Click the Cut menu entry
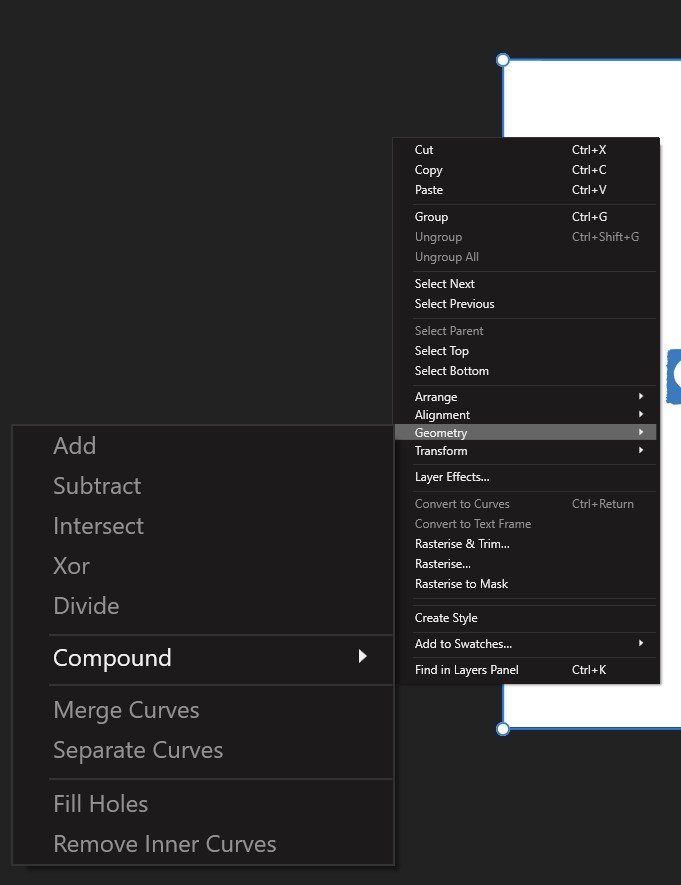 point(526,150)
